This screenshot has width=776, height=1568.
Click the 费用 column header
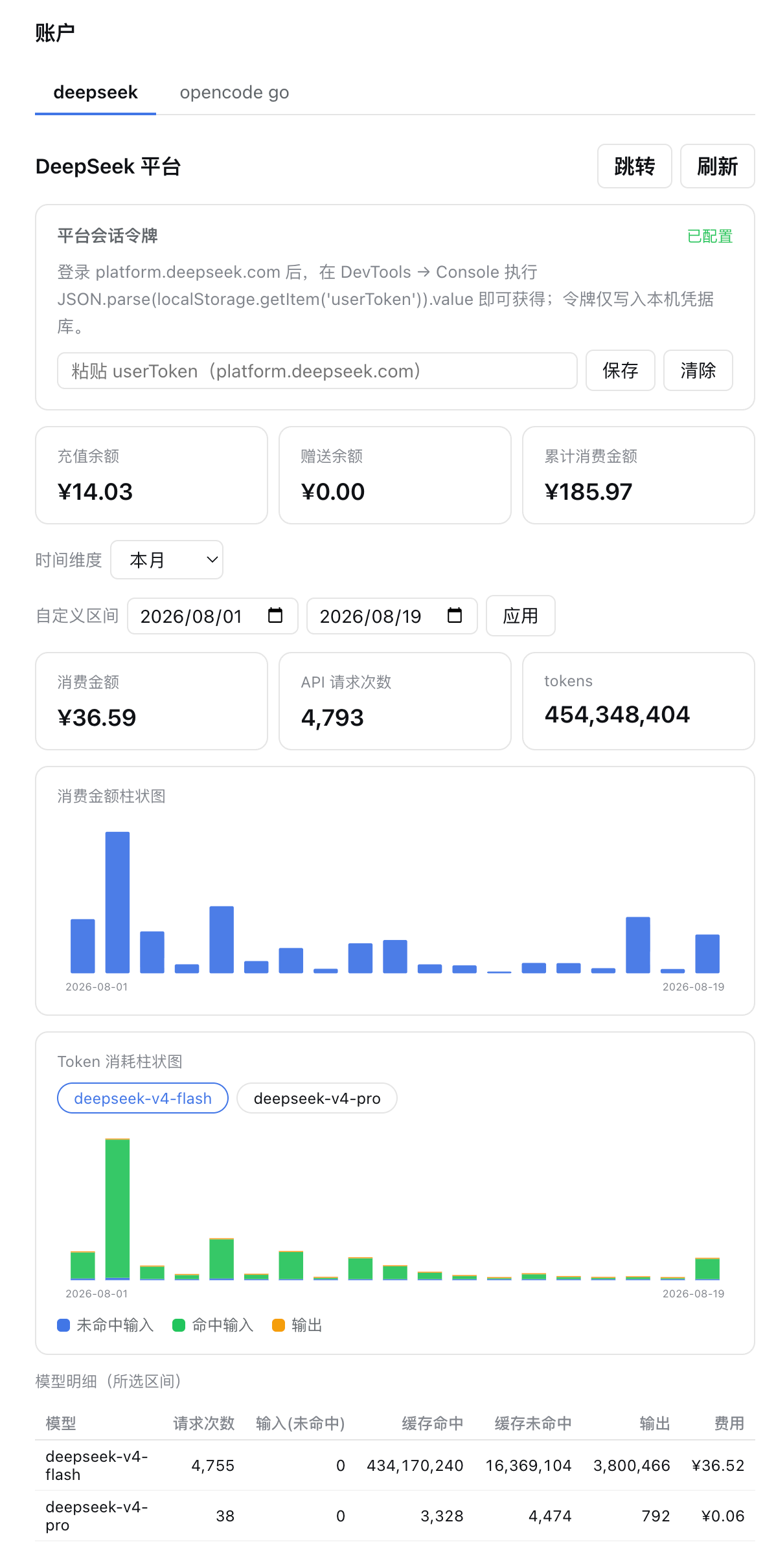[x=729, y=1424]
